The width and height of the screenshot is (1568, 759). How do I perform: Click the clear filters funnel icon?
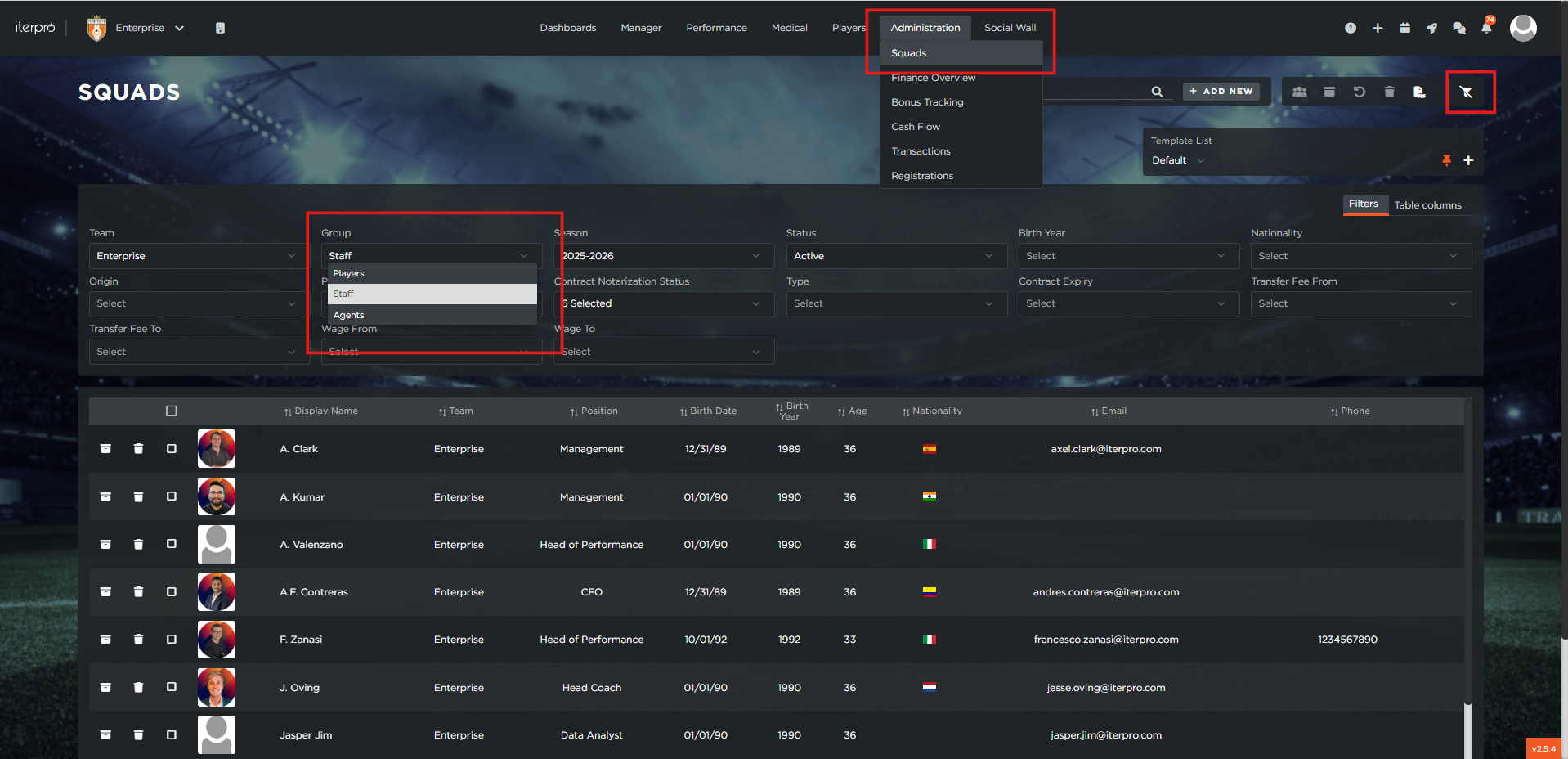coord(1467,92)
